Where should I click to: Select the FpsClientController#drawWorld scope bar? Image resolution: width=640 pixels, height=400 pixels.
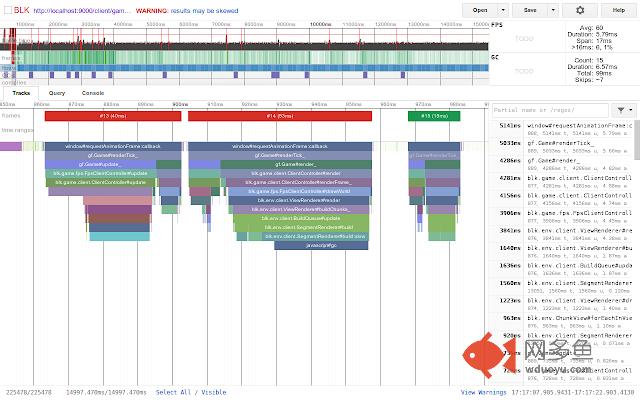pyautogui.click(x=299, y=191)
